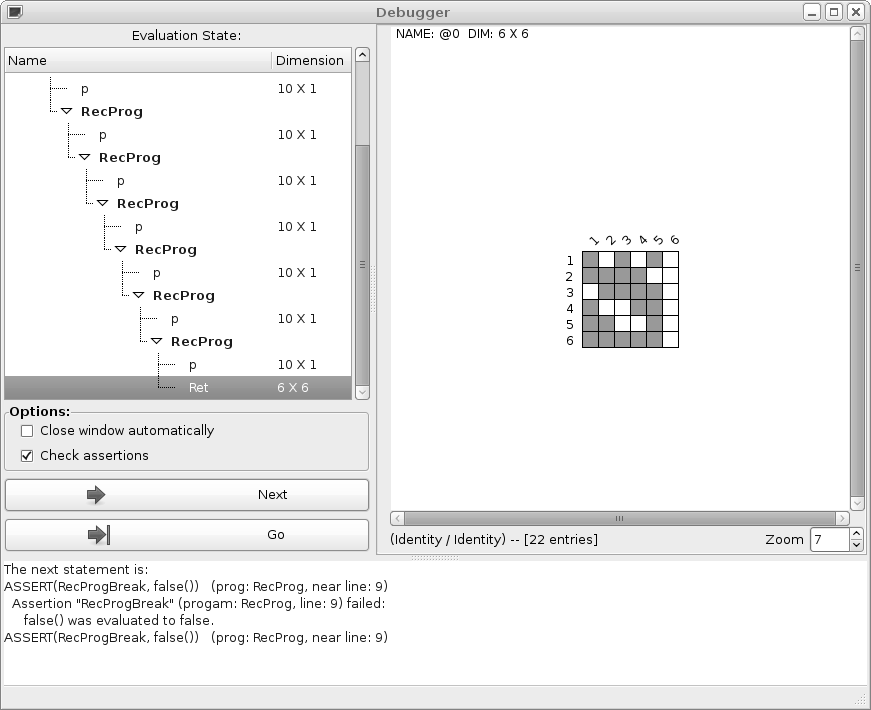The height and width of the screenshot is (710, 871).
Task: Decrease the Zoom value with down arrow
Action: point(856,545)
